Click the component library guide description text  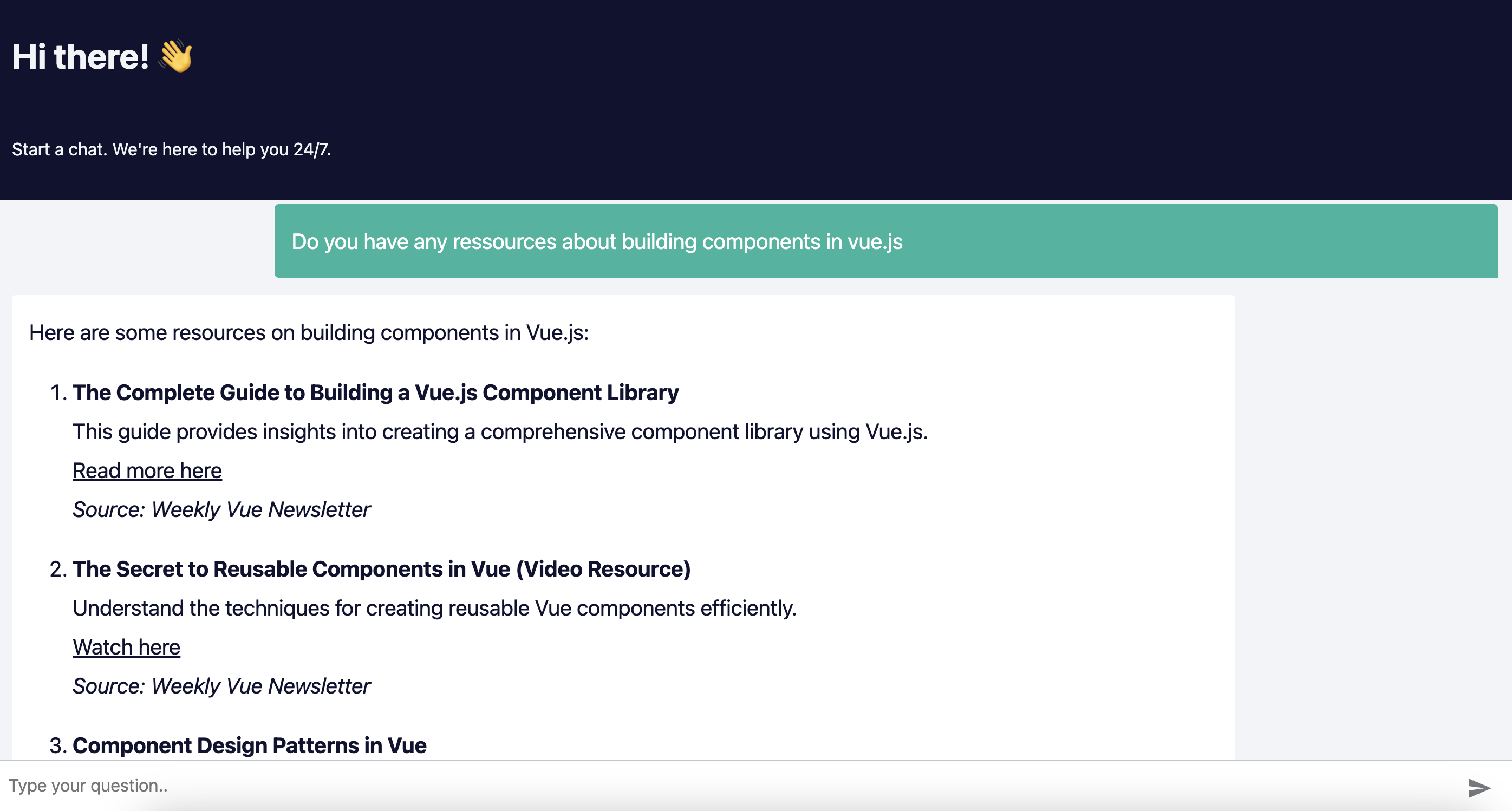point(500,432)
